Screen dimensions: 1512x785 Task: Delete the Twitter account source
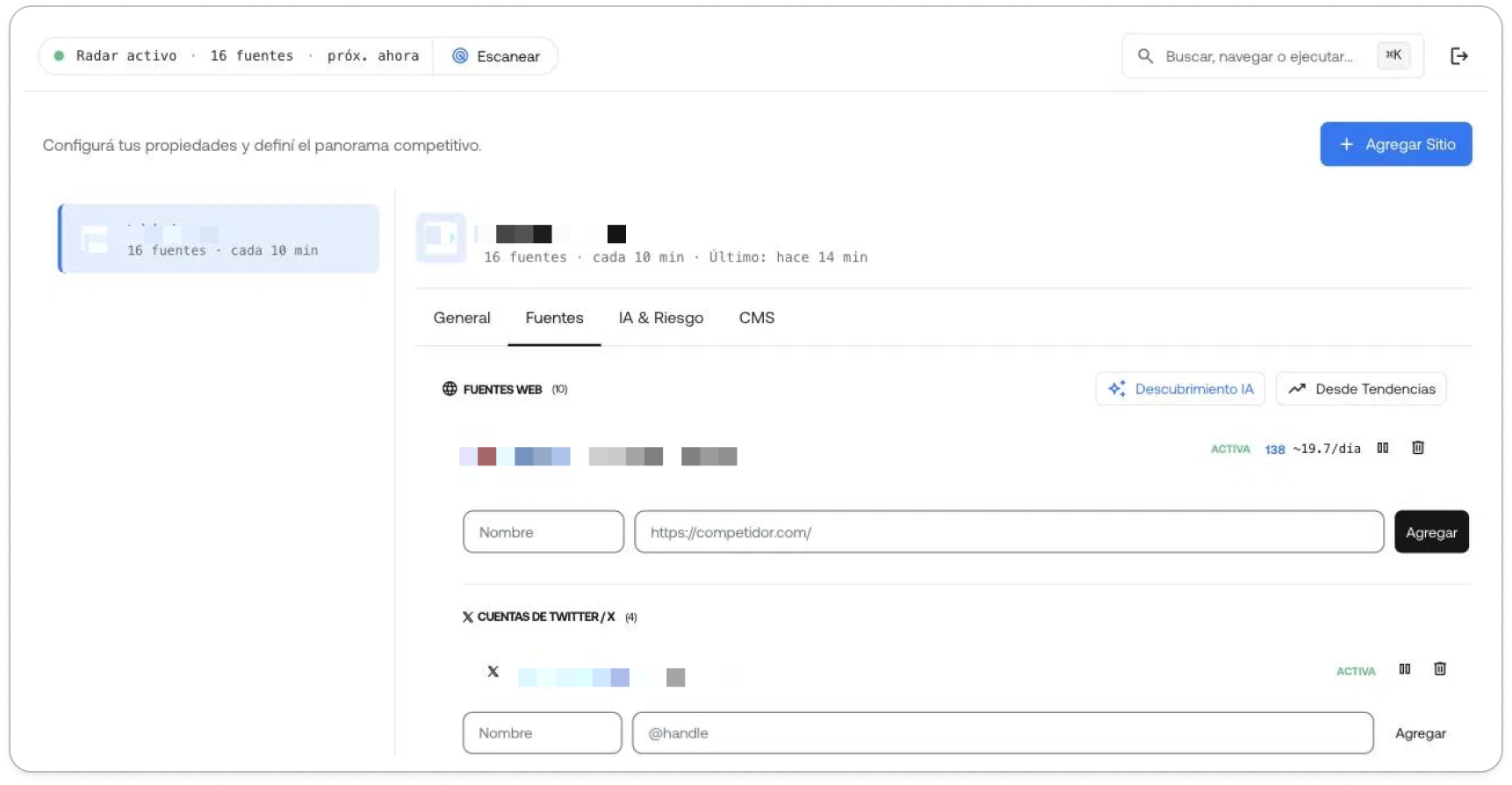tap(1440, 669)
